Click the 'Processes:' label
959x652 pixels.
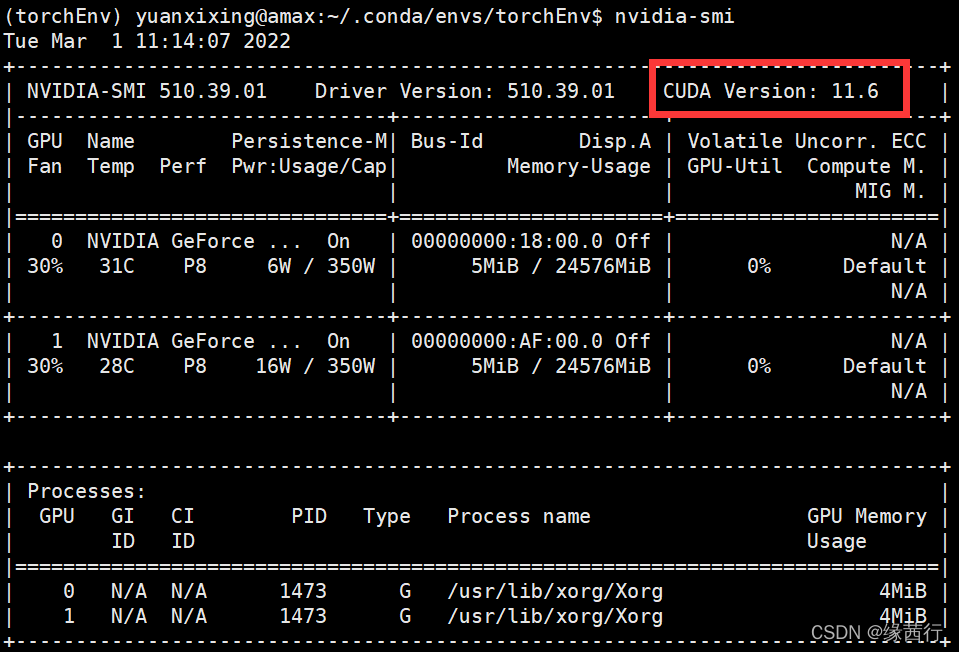(86, 491)
